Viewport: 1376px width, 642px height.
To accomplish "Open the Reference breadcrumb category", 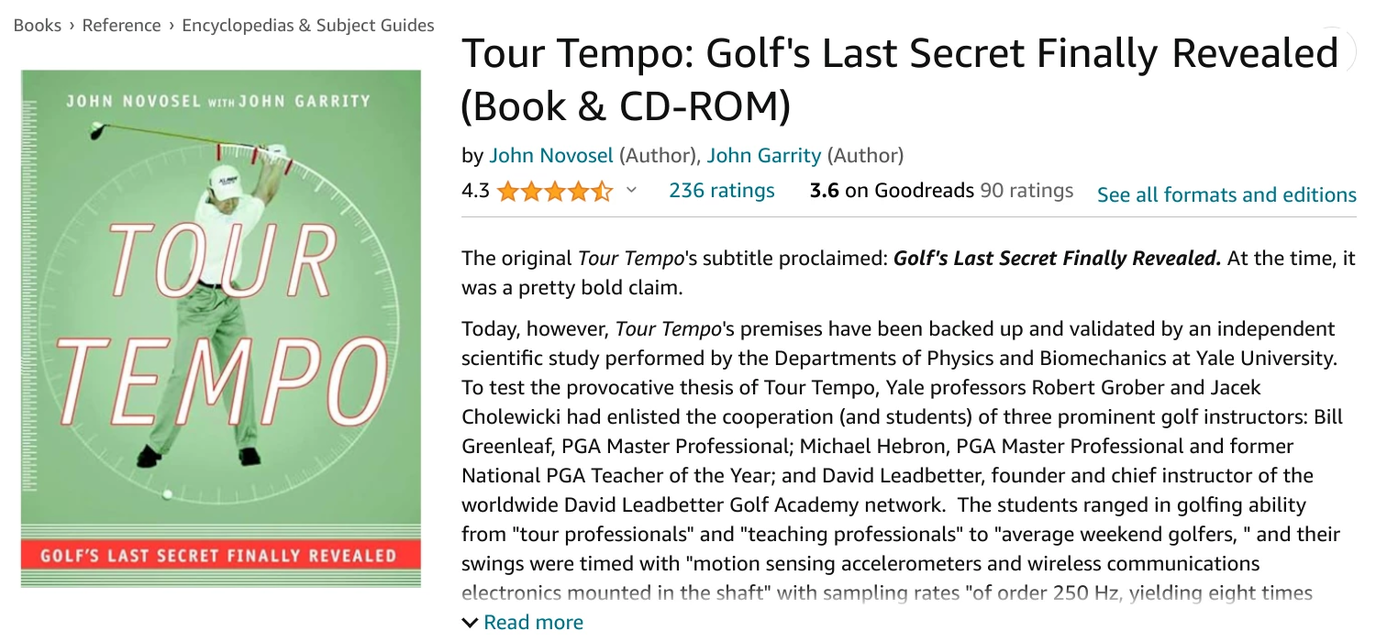I will pos(120,25).
